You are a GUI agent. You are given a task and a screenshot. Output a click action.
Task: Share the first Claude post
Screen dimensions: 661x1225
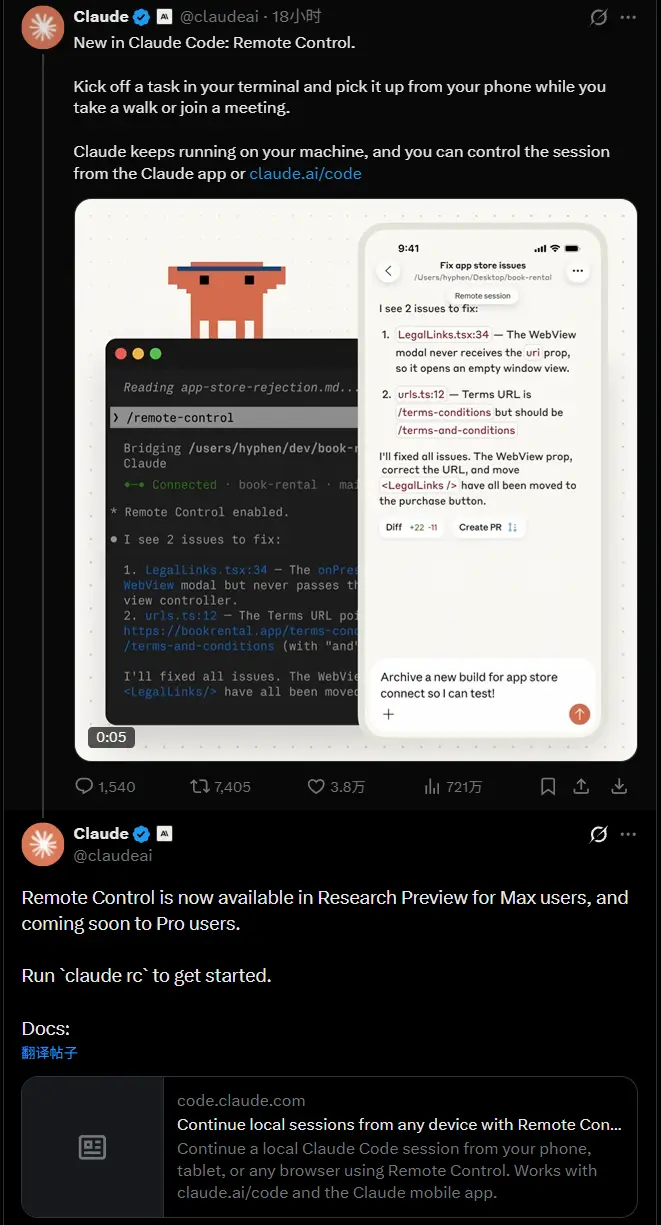582,787
